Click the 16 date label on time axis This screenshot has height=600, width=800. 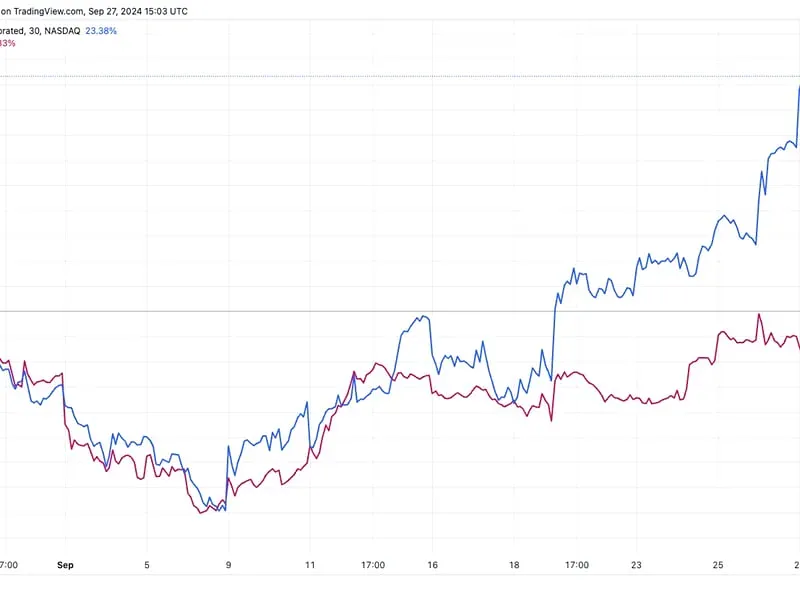coord(434,565)
